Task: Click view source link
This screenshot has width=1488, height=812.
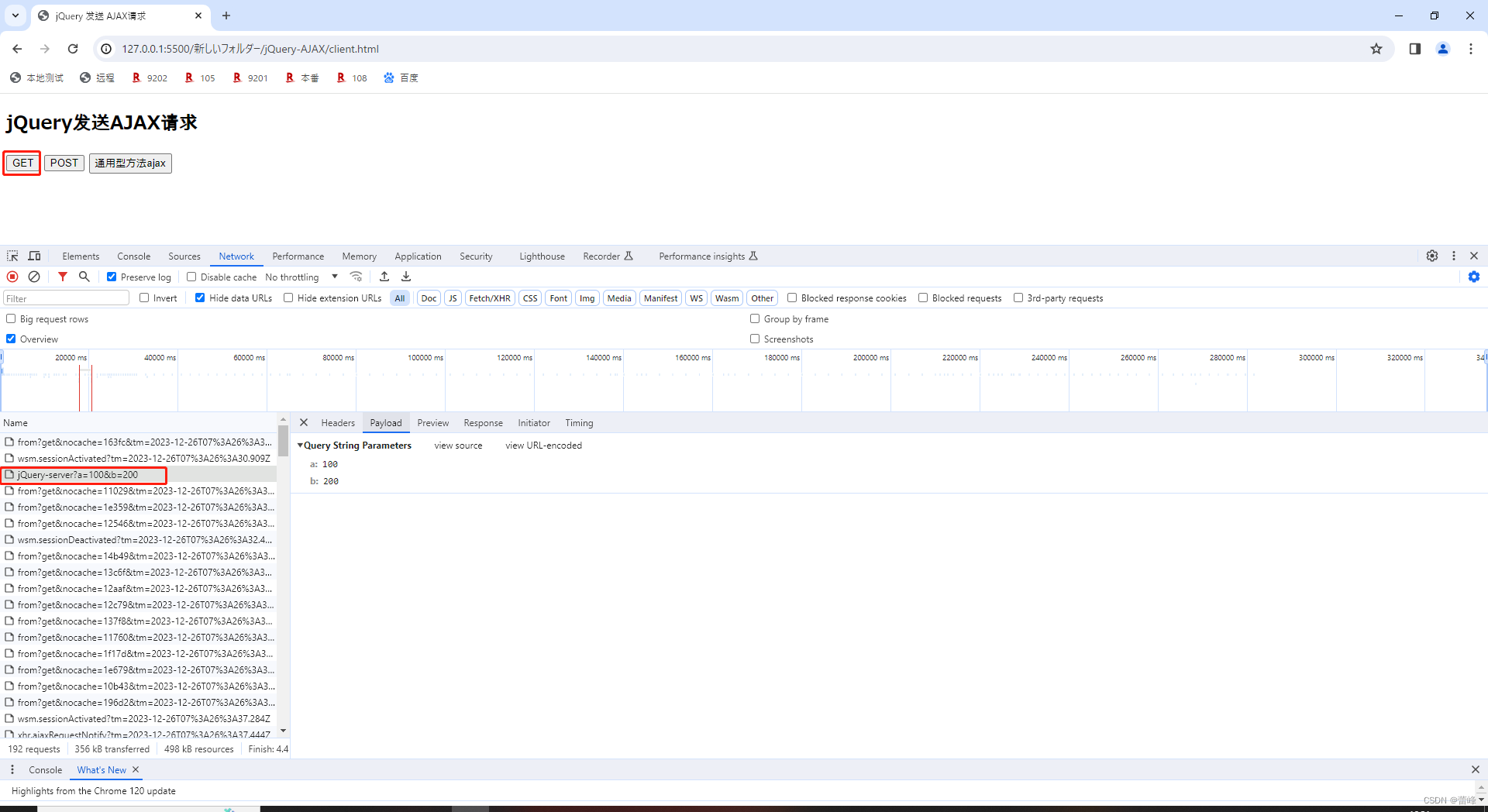Action: [458, 446]
